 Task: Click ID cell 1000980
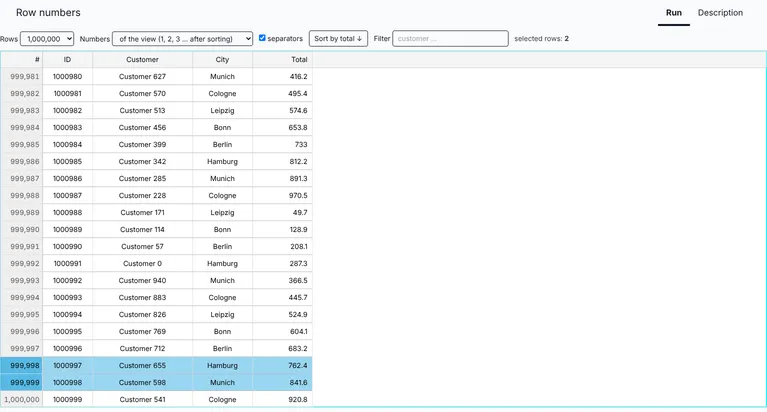[68, 77]
